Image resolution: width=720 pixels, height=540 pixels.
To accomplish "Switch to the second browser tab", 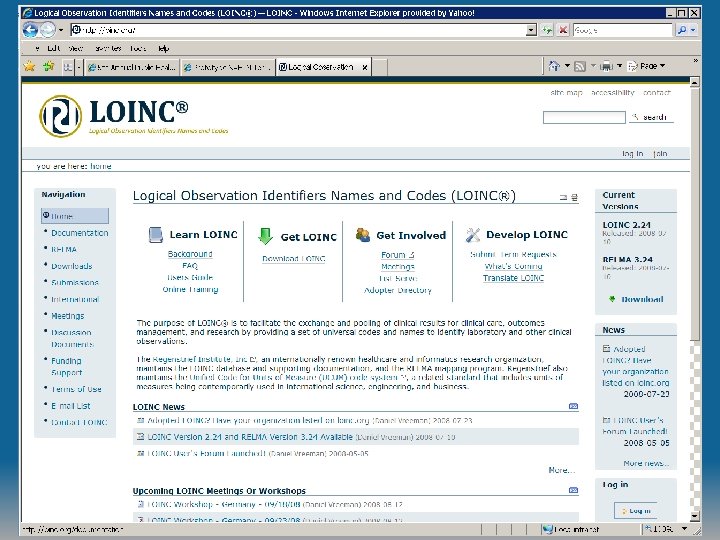I will tap(228, 67).
